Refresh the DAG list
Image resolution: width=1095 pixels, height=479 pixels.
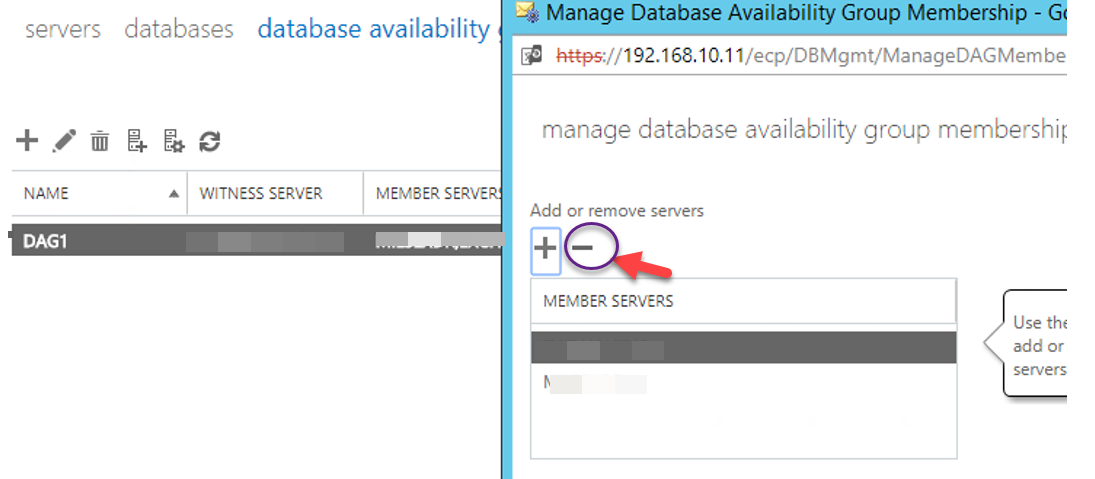[x=210, y=142]
